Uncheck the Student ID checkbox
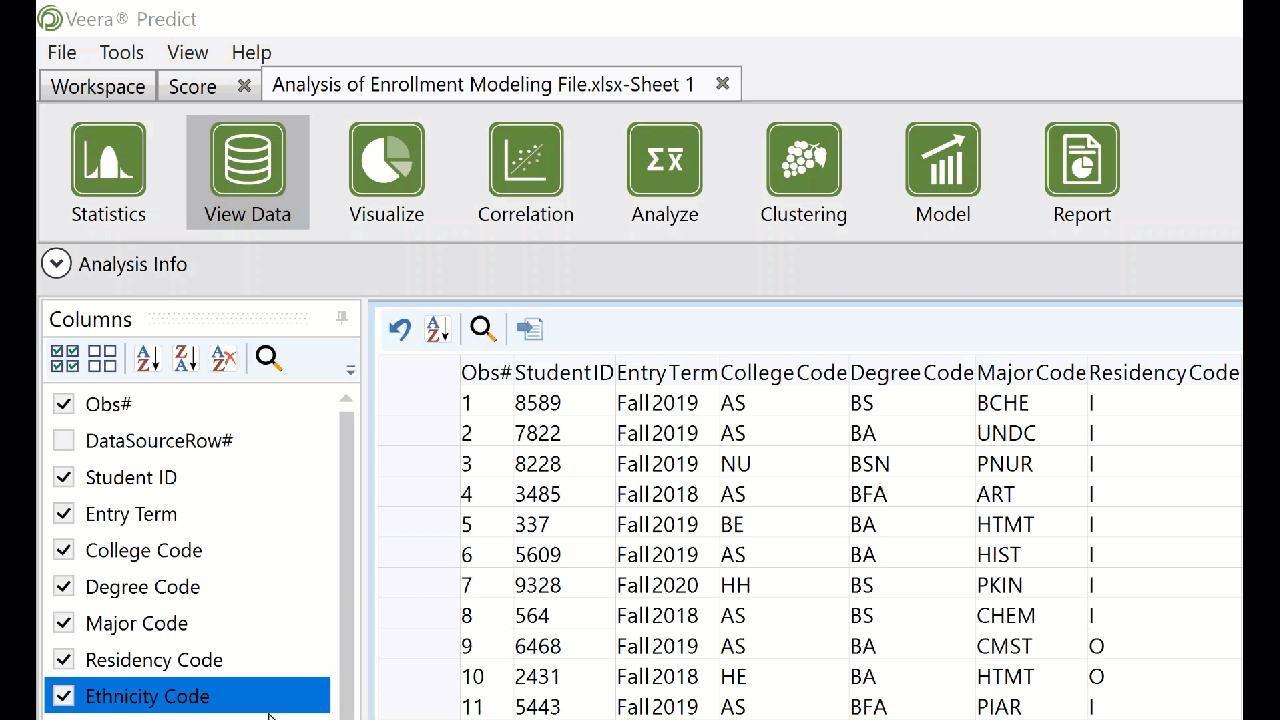1280x720 pixels. tap(64, 477)
